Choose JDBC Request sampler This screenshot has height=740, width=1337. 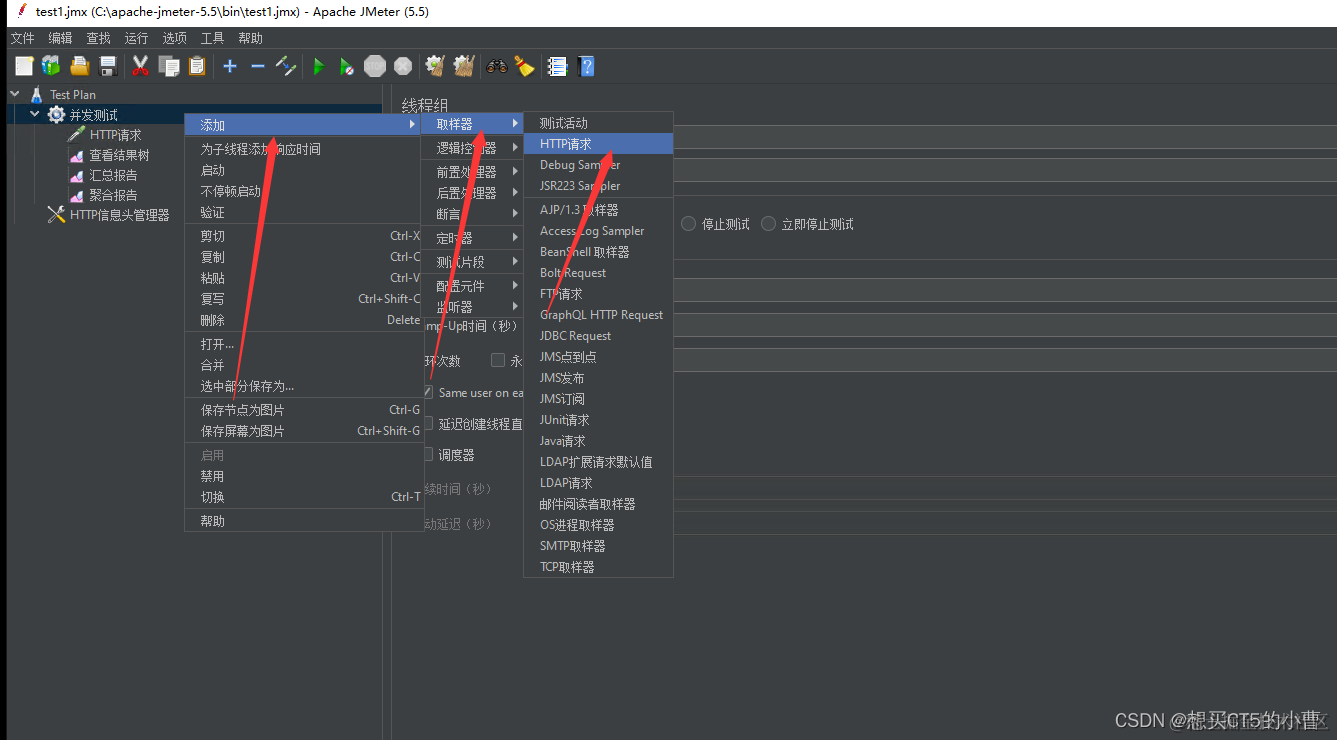coord(598,336)
